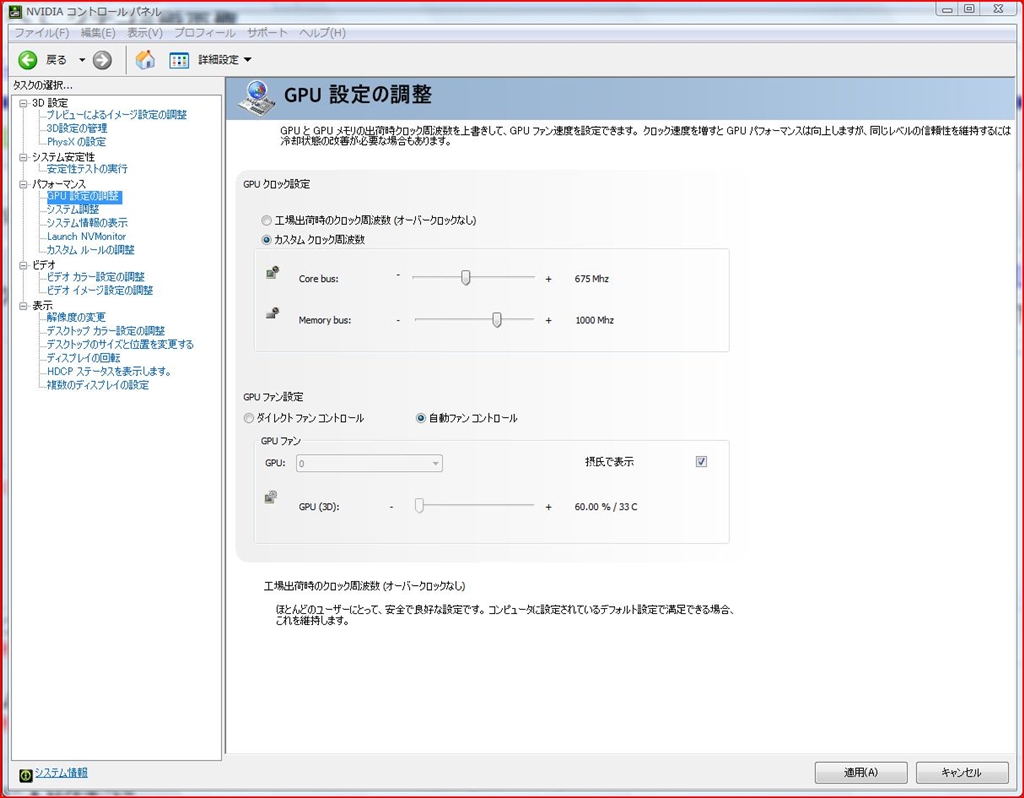This screenshot has width=1024, height=798.
Task: Click the キャンセル button
Action: coord(961,773)
